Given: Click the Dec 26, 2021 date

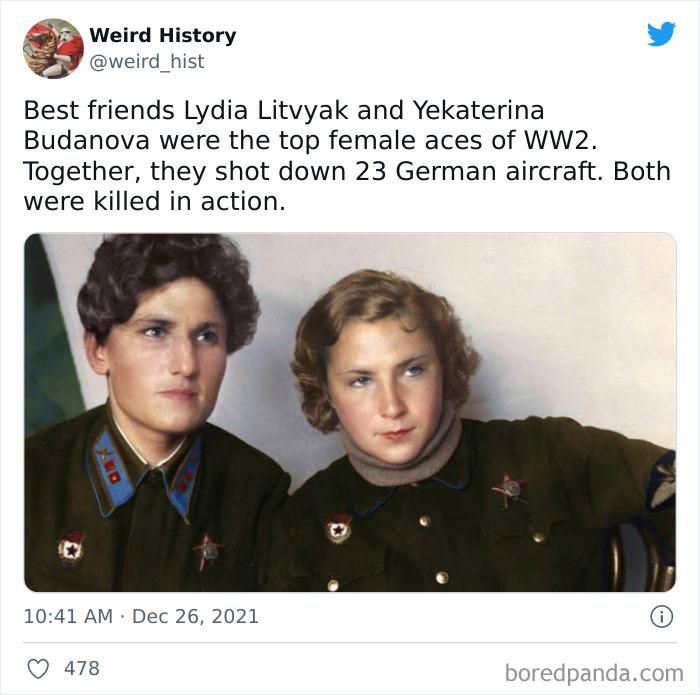Looking at the screenshot, I should coord(196,616).
